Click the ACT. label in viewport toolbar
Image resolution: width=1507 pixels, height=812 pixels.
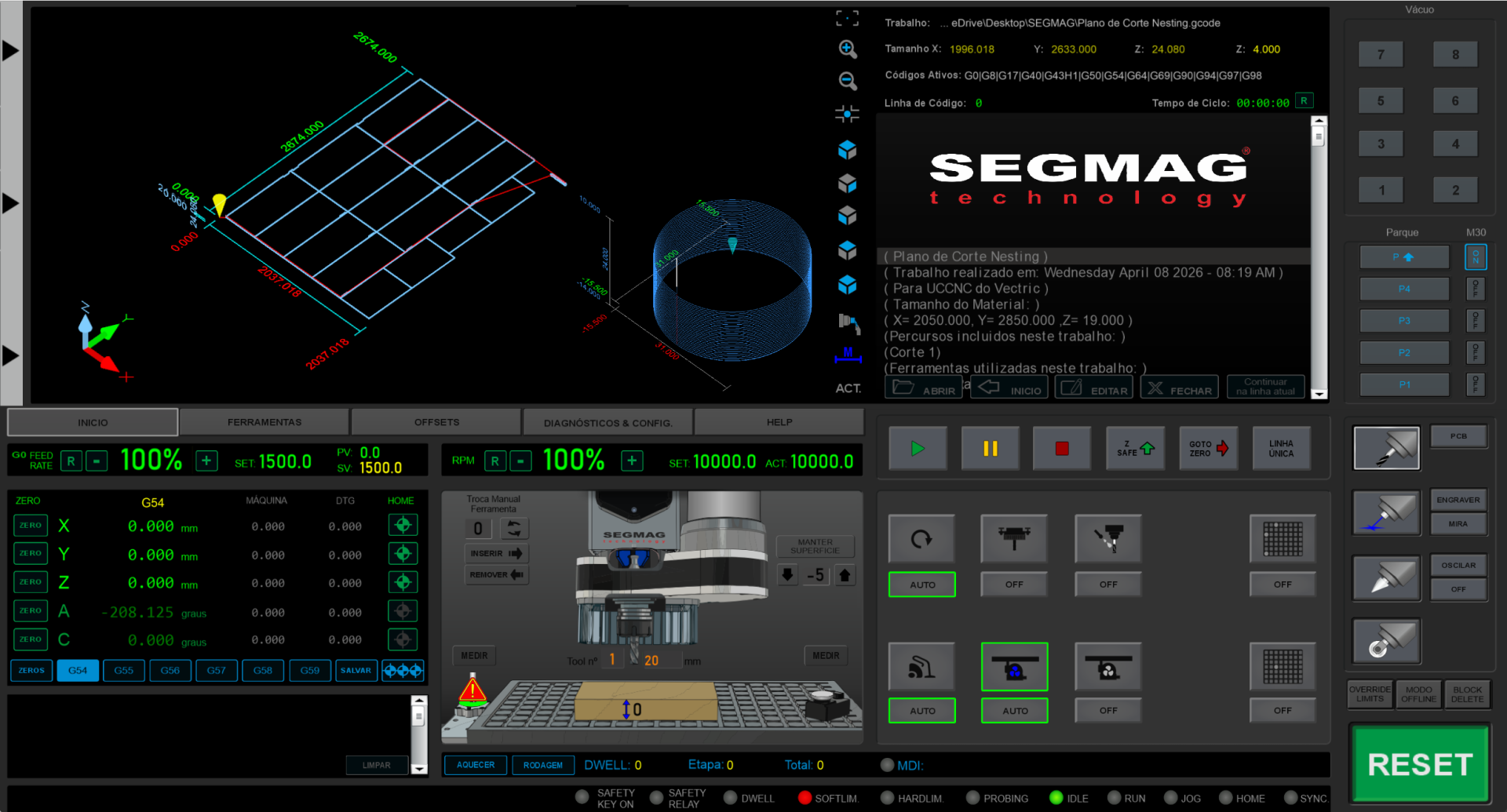(x=848, y=388)
